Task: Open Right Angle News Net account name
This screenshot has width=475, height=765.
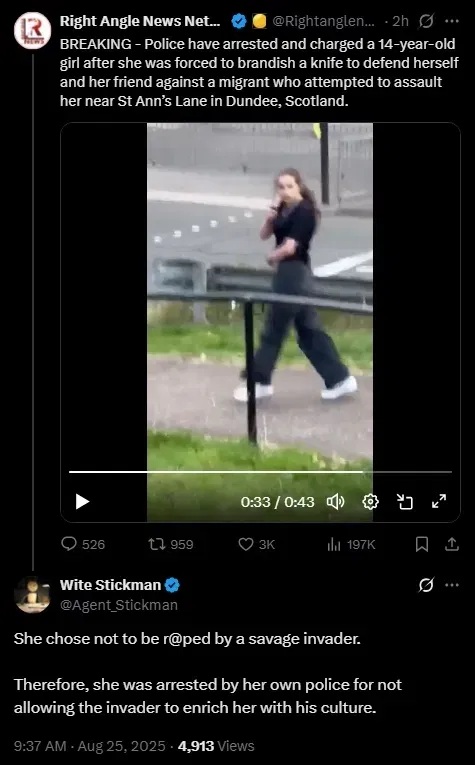Action: click(140, 21)
